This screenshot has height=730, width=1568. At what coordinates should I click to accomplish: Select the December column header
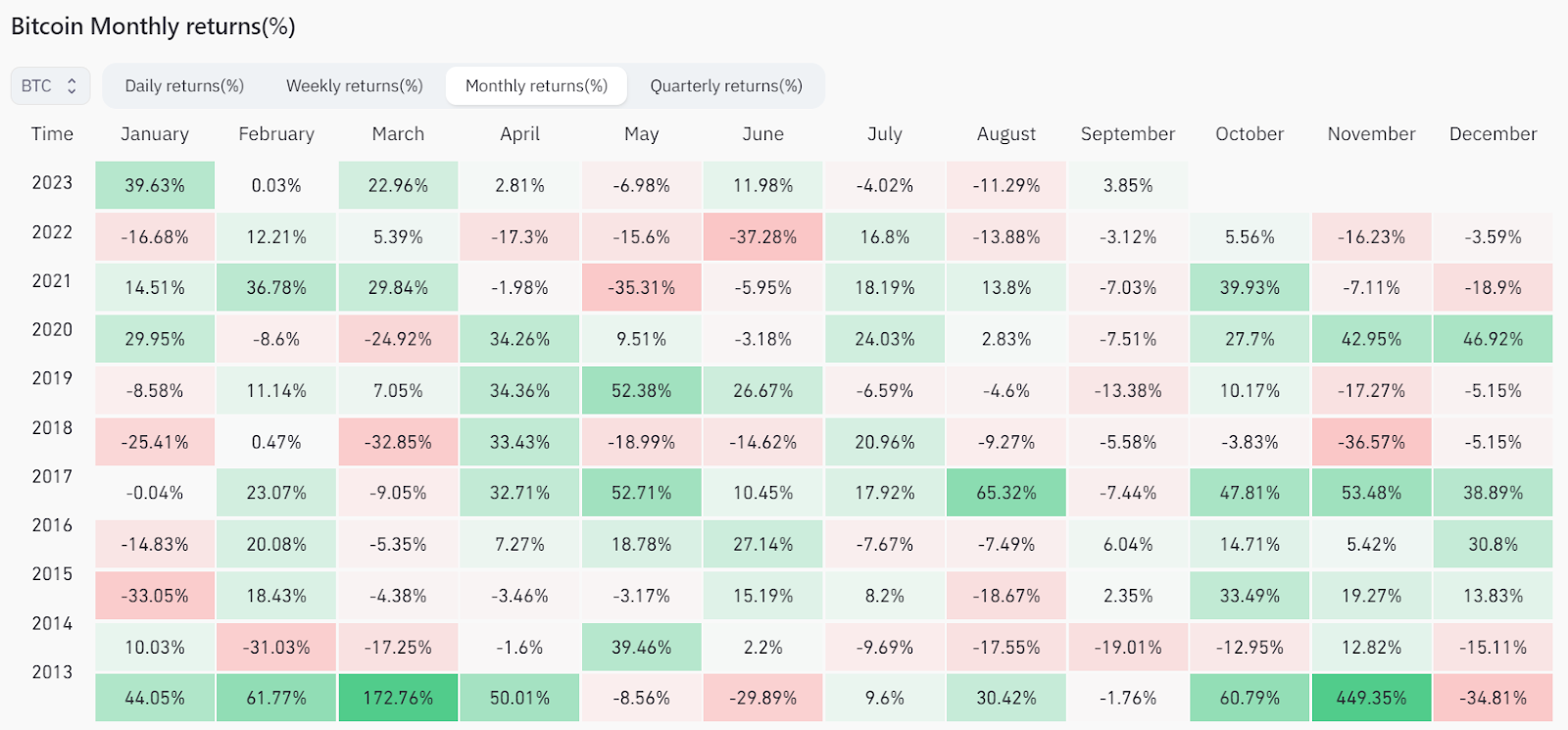pyautogui.click(x=1493, y=134)
